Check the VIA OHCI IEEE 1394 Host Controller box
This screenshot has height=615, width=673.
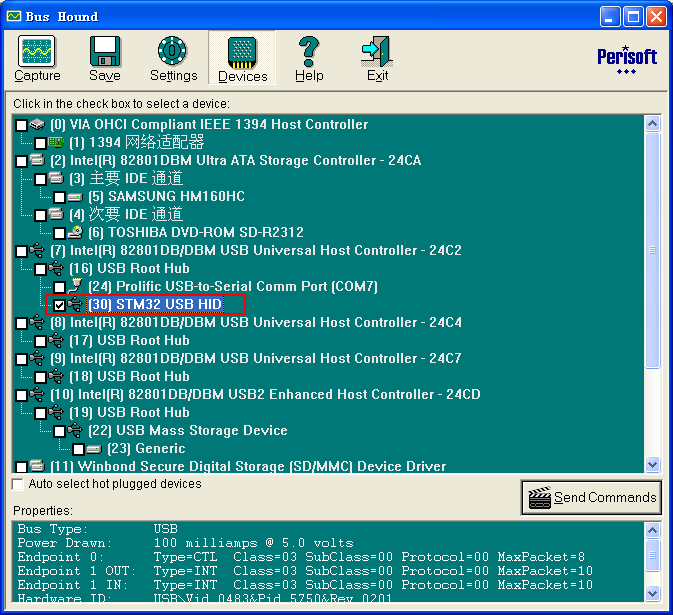[x=21, y=125]
